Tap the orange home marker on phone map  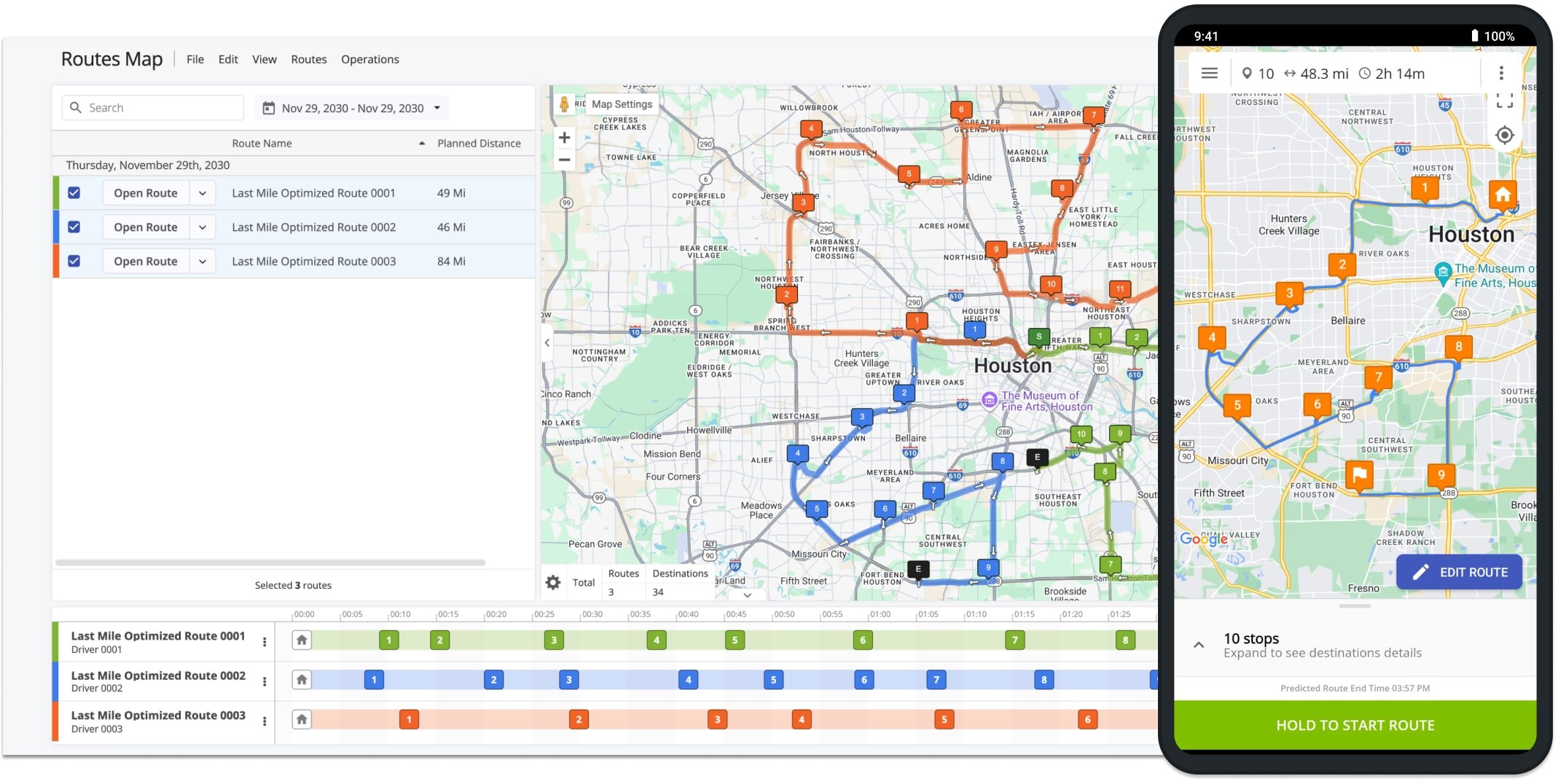[x=1503, y=195]
